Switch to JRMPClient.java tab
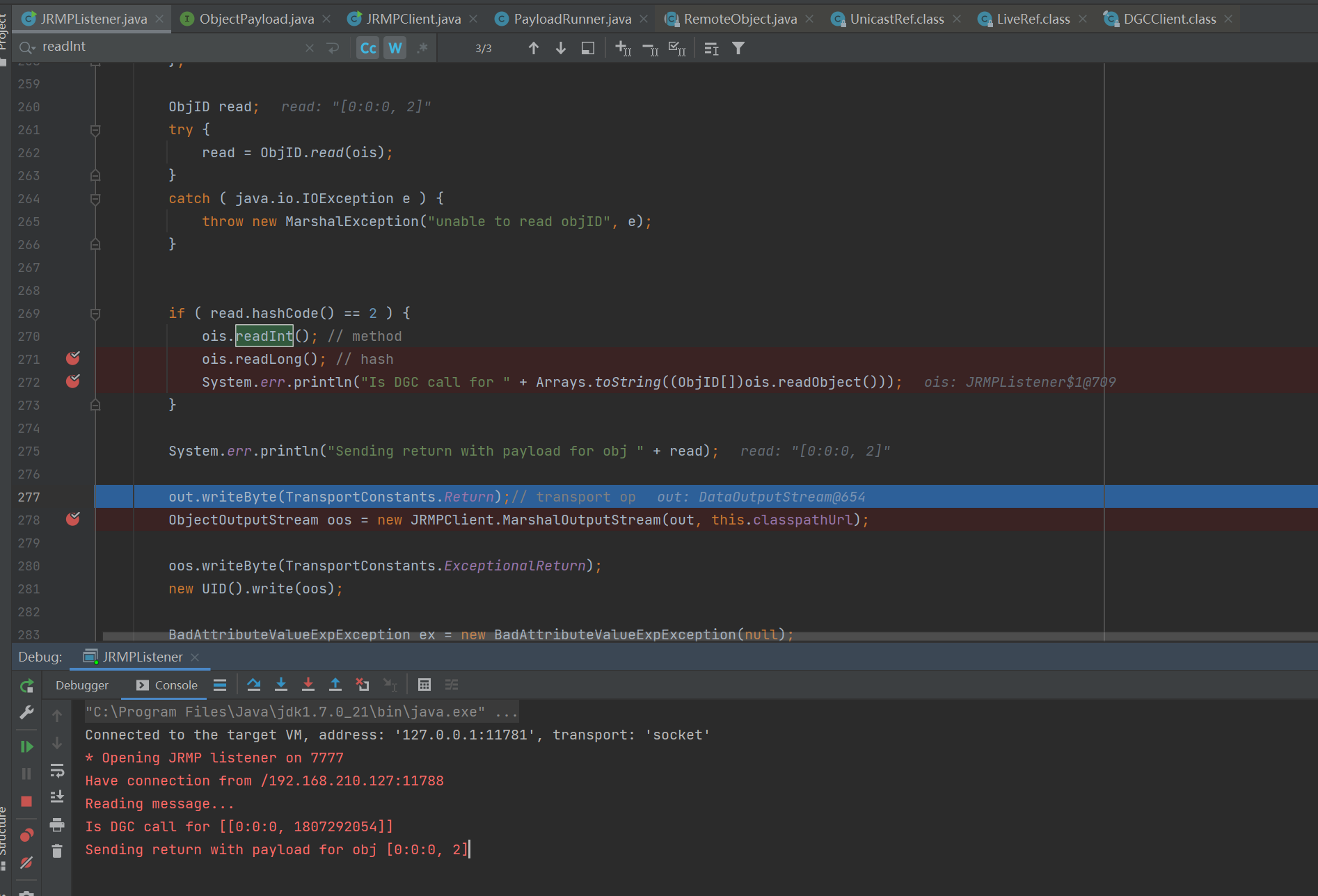Screen dimensions: 1318x896 click(413, 19)
